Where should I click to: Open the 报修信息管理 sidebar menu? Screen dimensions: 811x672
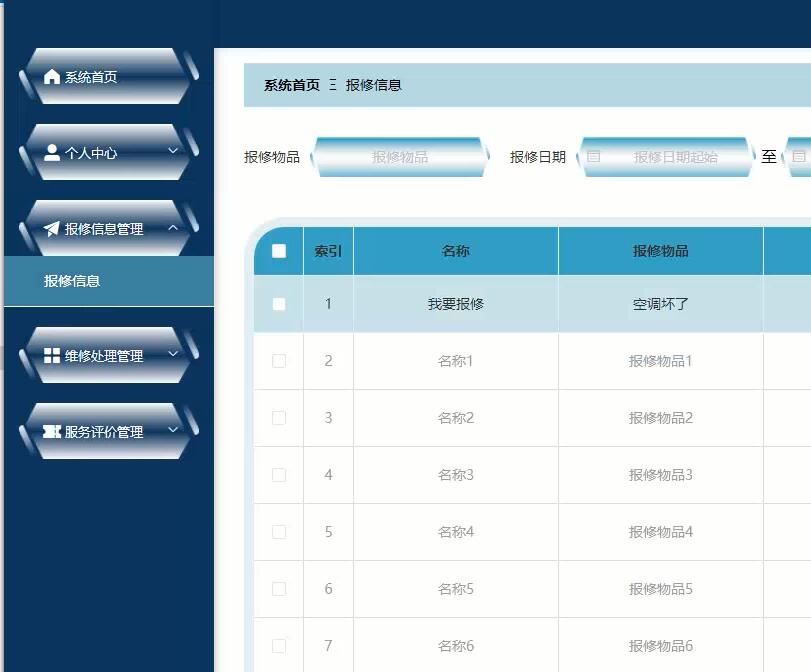pyautogui.click(x=109, y=229)
